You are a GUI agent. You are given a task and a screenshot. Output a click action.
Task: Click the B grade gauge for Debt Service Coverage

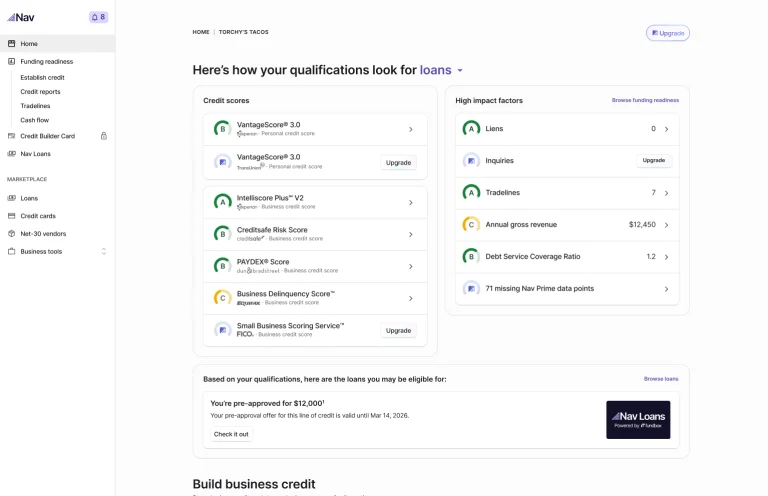click(x=471, y=256)
